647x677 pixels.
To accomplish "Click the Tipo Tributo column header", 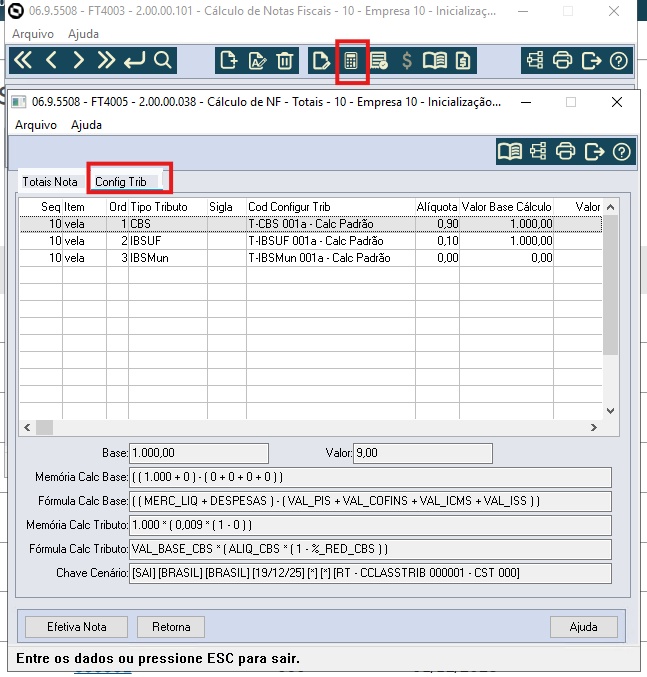I will point(168,207).
